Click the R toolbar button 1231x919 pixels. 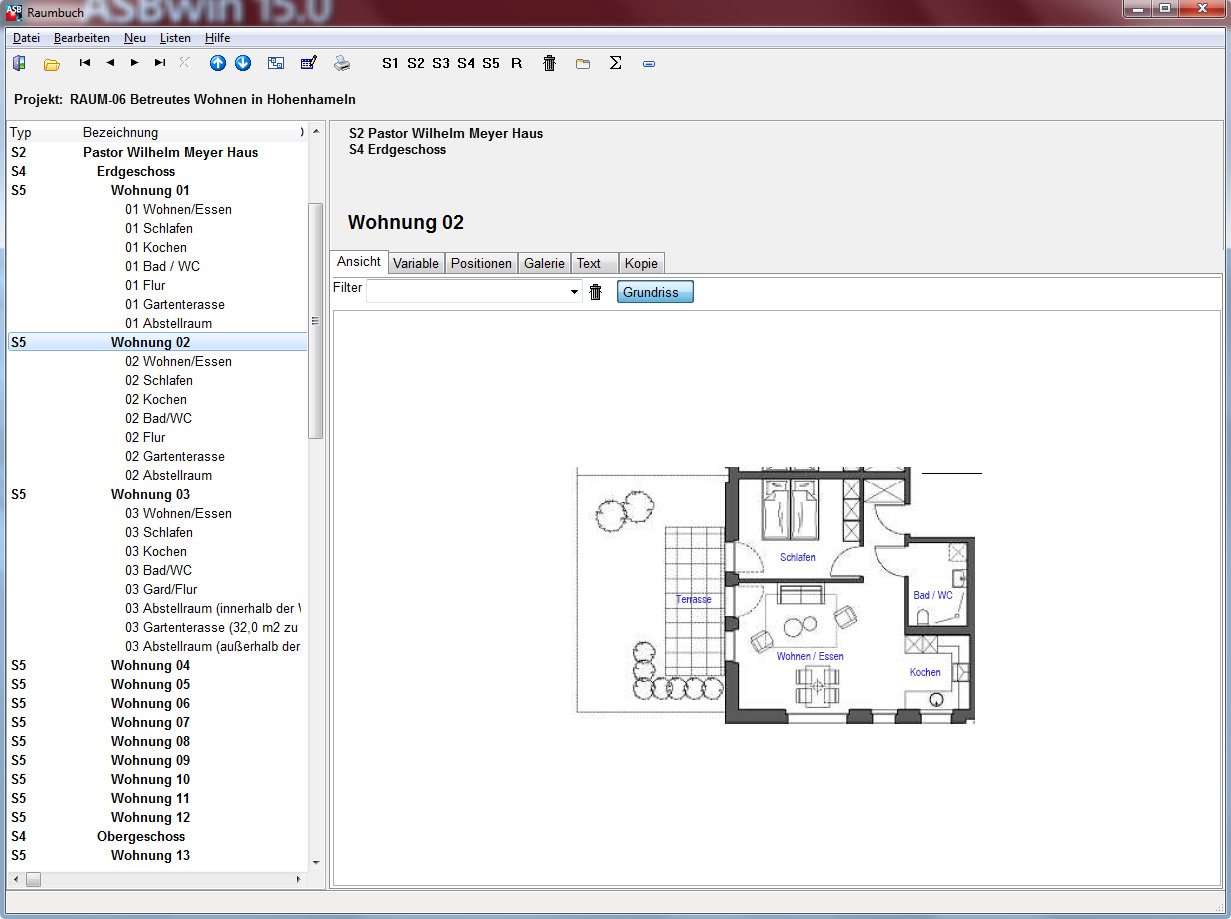pos(516,63)
